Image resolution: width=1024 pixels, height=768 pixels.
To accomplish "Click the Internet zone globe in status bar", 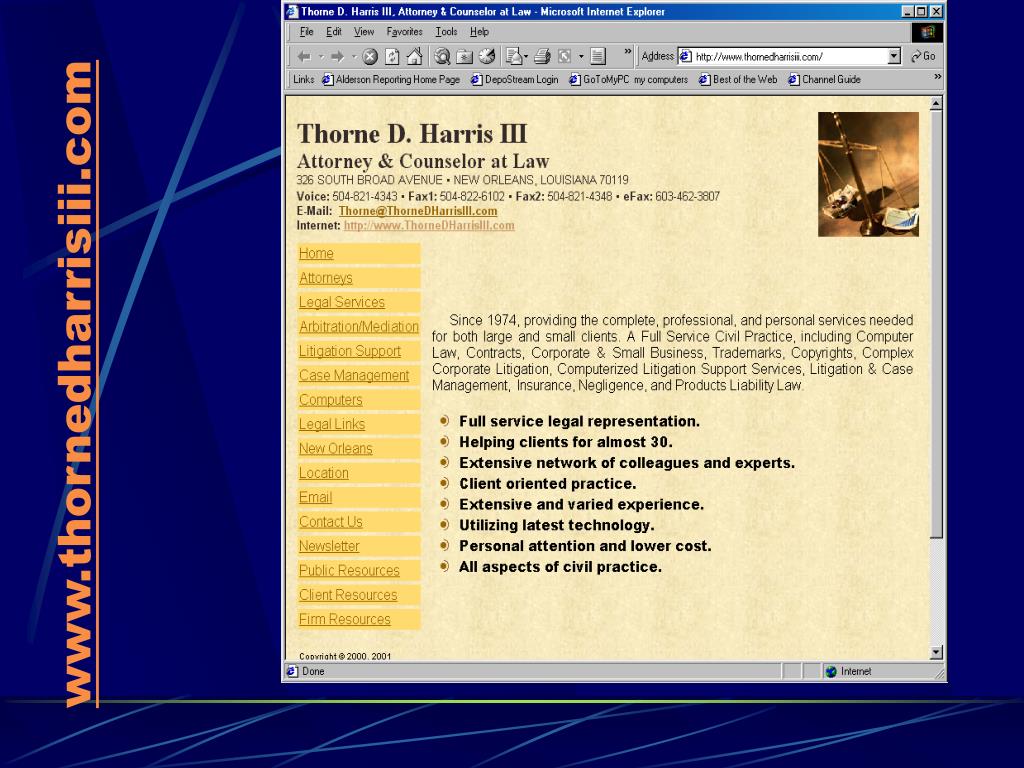I will pyautogui.click(x=831, y=671).
